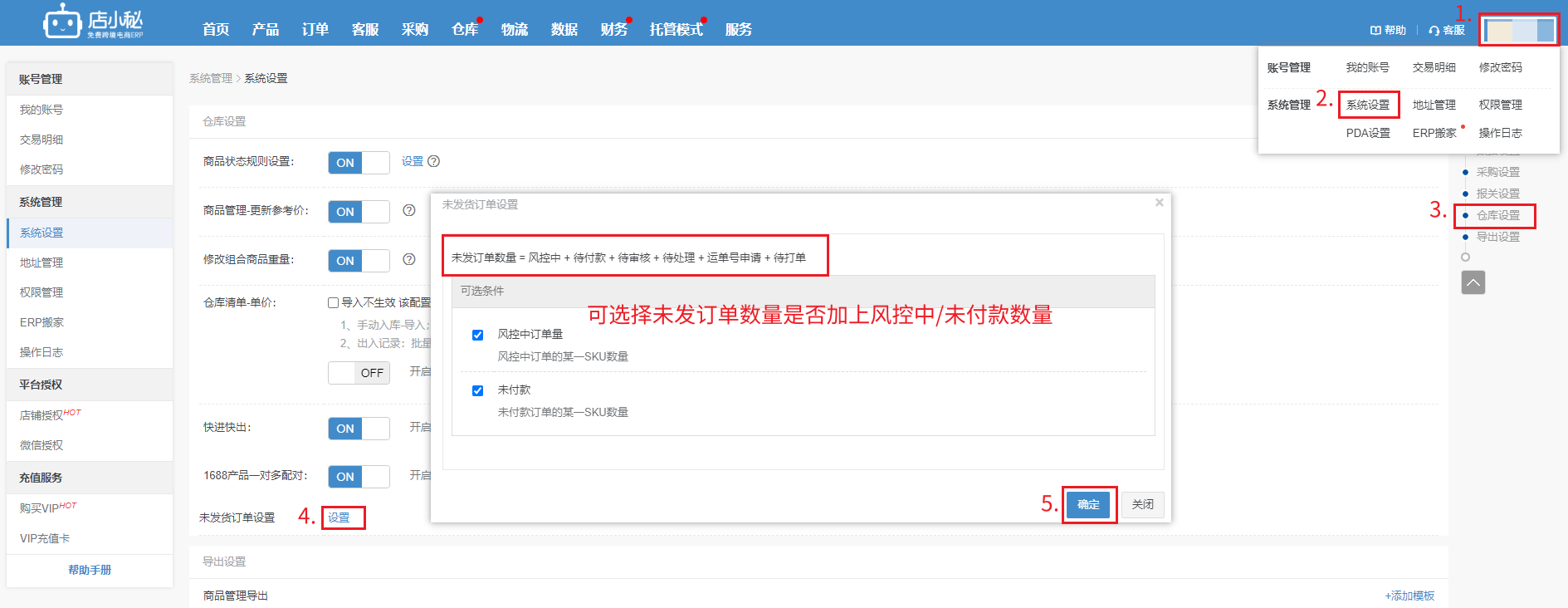Jump to 仓库设置 anchor in side navigation
The image size is (1568, 608).
point(1497,215)
